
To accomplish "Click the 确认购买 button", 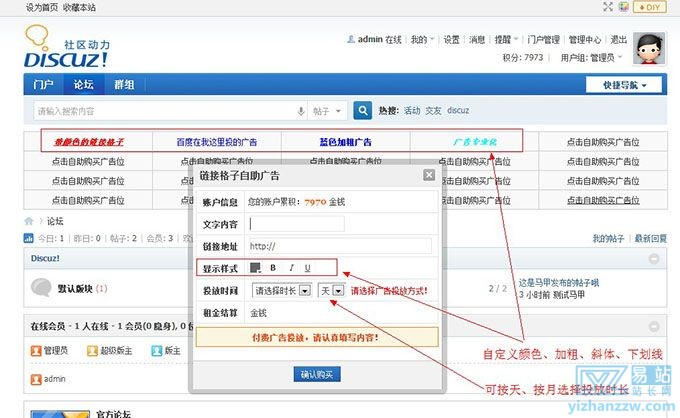I will pyautogui.click(x=317, y=374).
